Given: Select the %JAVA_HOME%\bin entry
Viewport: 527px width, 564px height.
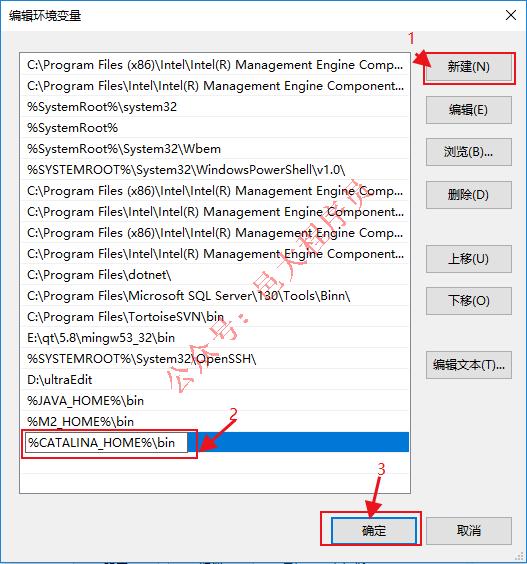Looking at the screenshot, I should 215,400.
